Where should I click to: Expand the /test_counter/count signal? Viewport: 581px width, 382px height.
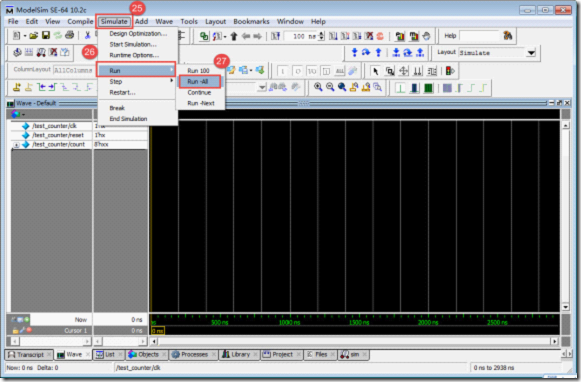coord(16,145)
